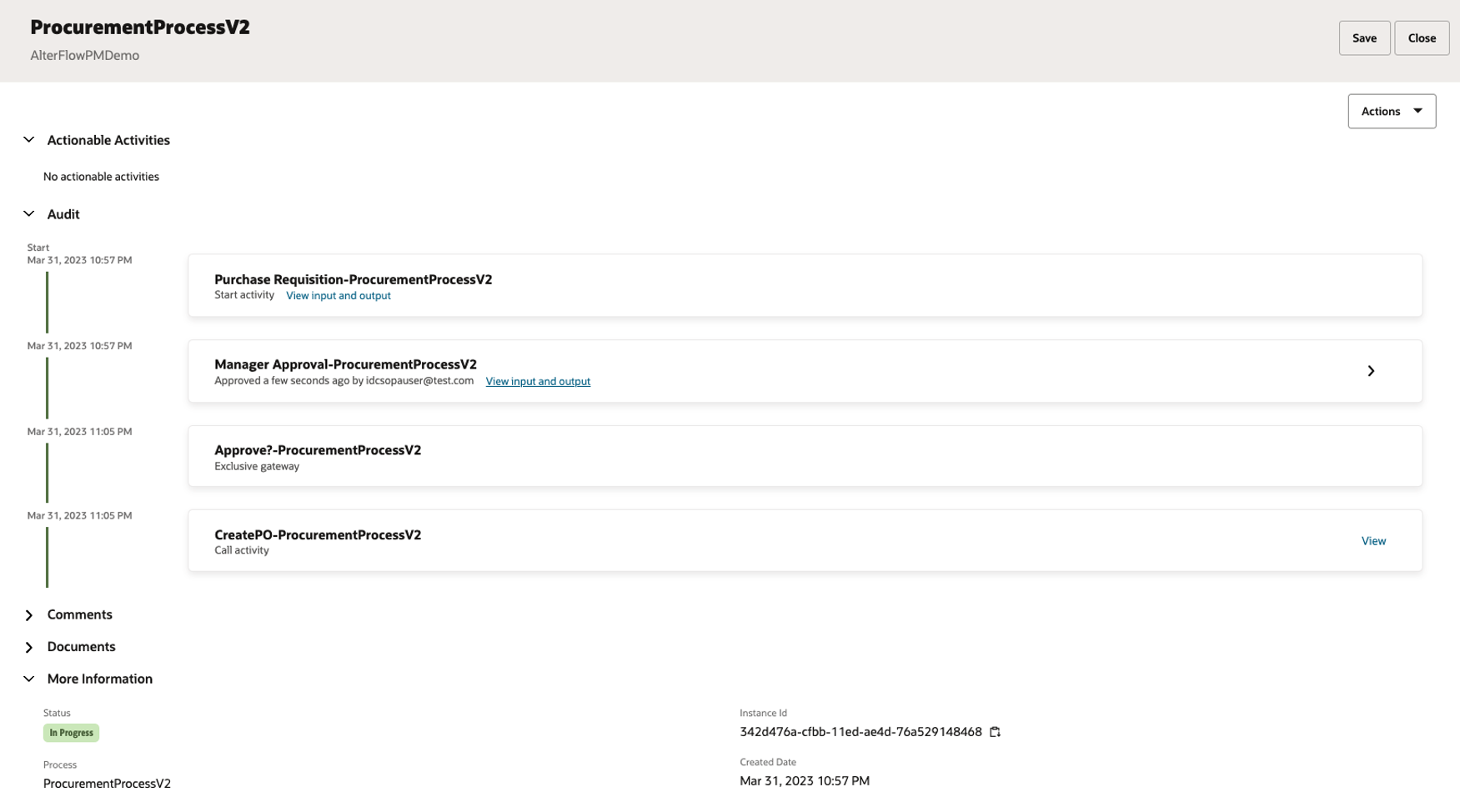The width and height of the screenshot is (1460, 812).
Task: Collapse the Actionable Activities section
Action: click(28, 139)
